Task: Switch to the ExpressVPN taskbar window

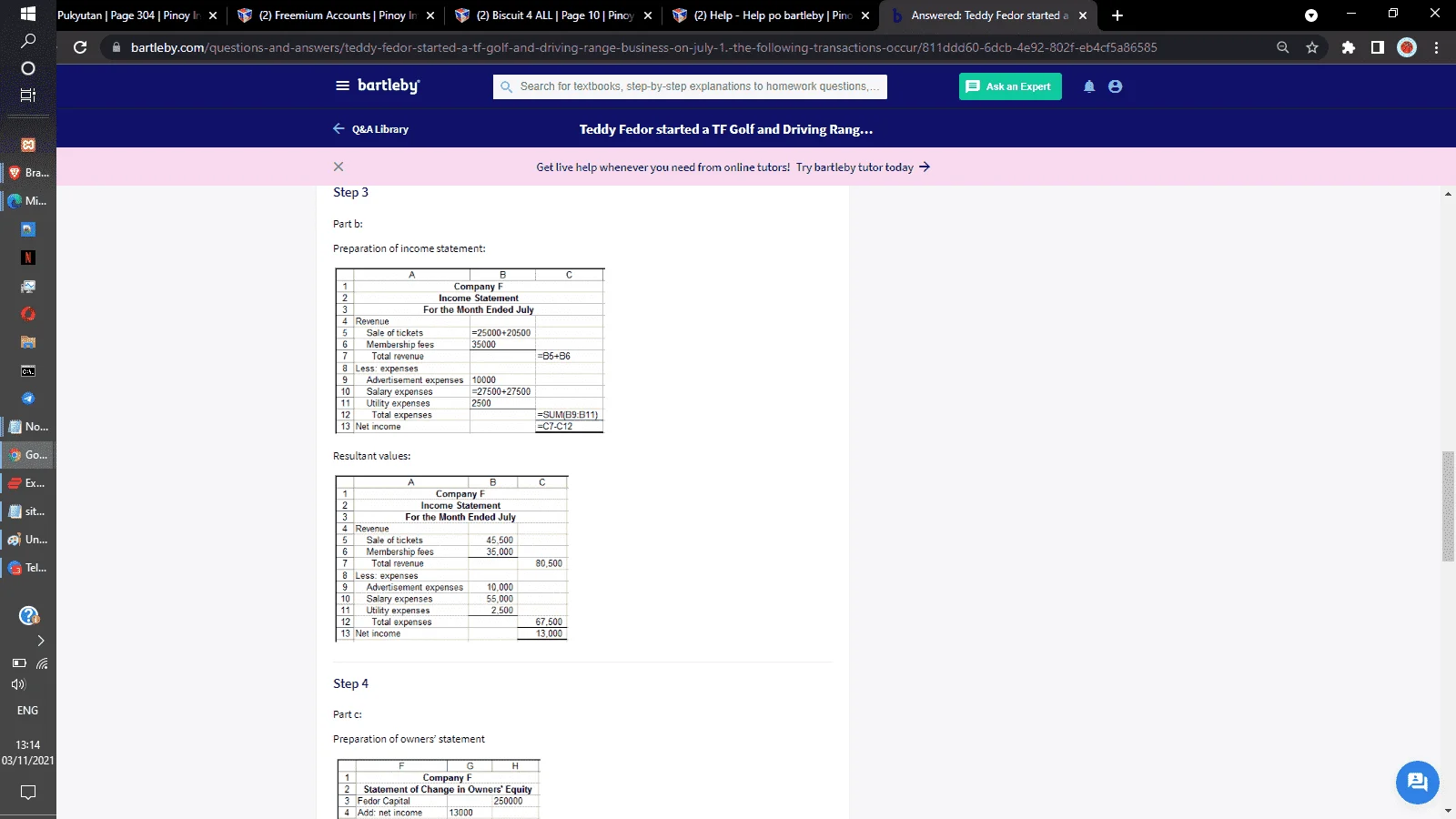Action: tap(28, 483)
